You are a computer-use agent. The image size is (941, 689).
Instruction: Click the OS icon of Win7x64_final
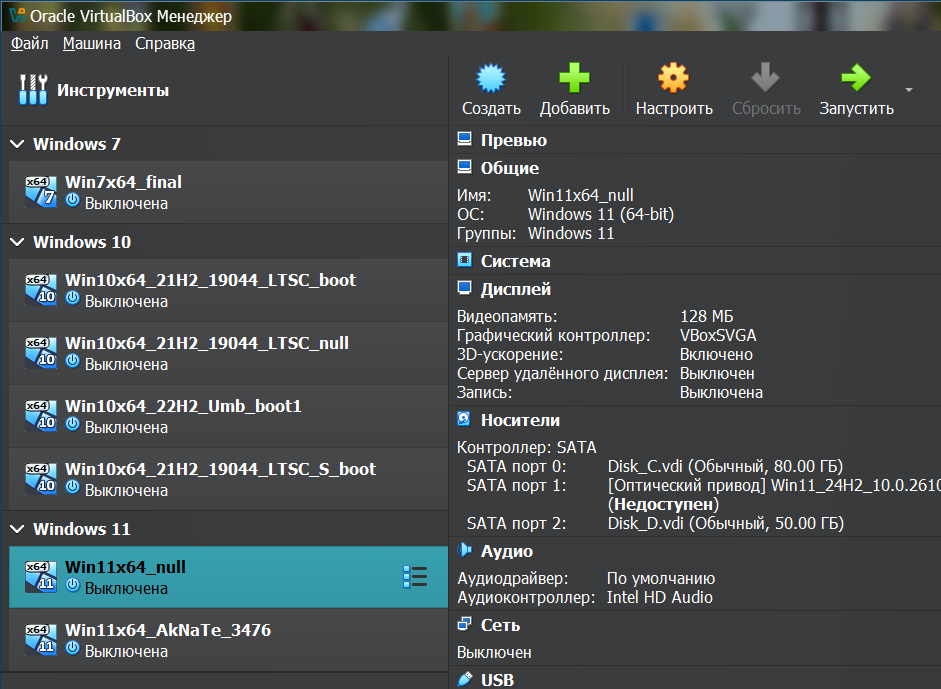pyautogui.click(x=41, y=192)
